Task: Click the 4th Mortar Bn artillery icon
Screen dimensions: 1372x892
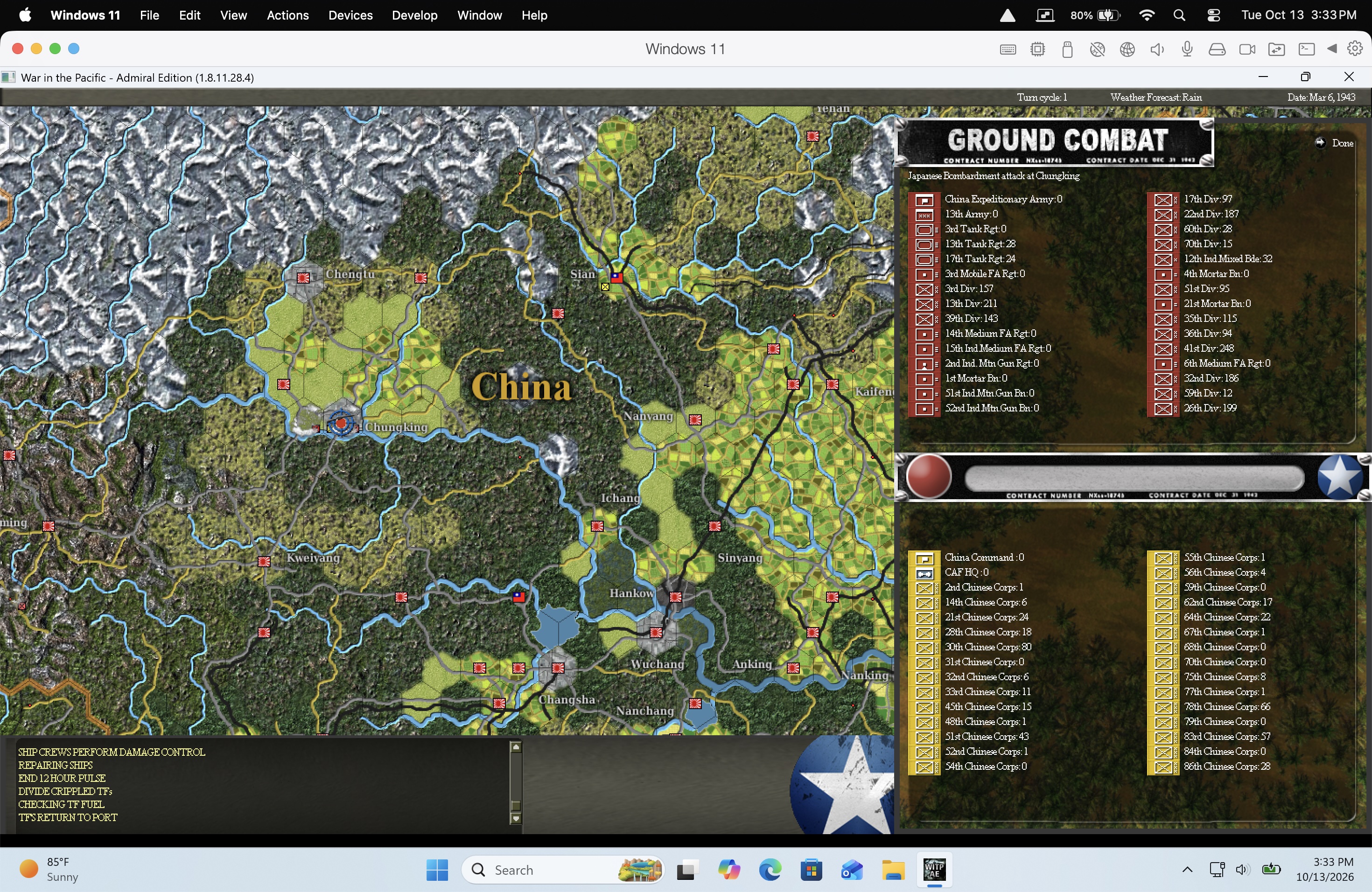Action: click(1163, 274)
